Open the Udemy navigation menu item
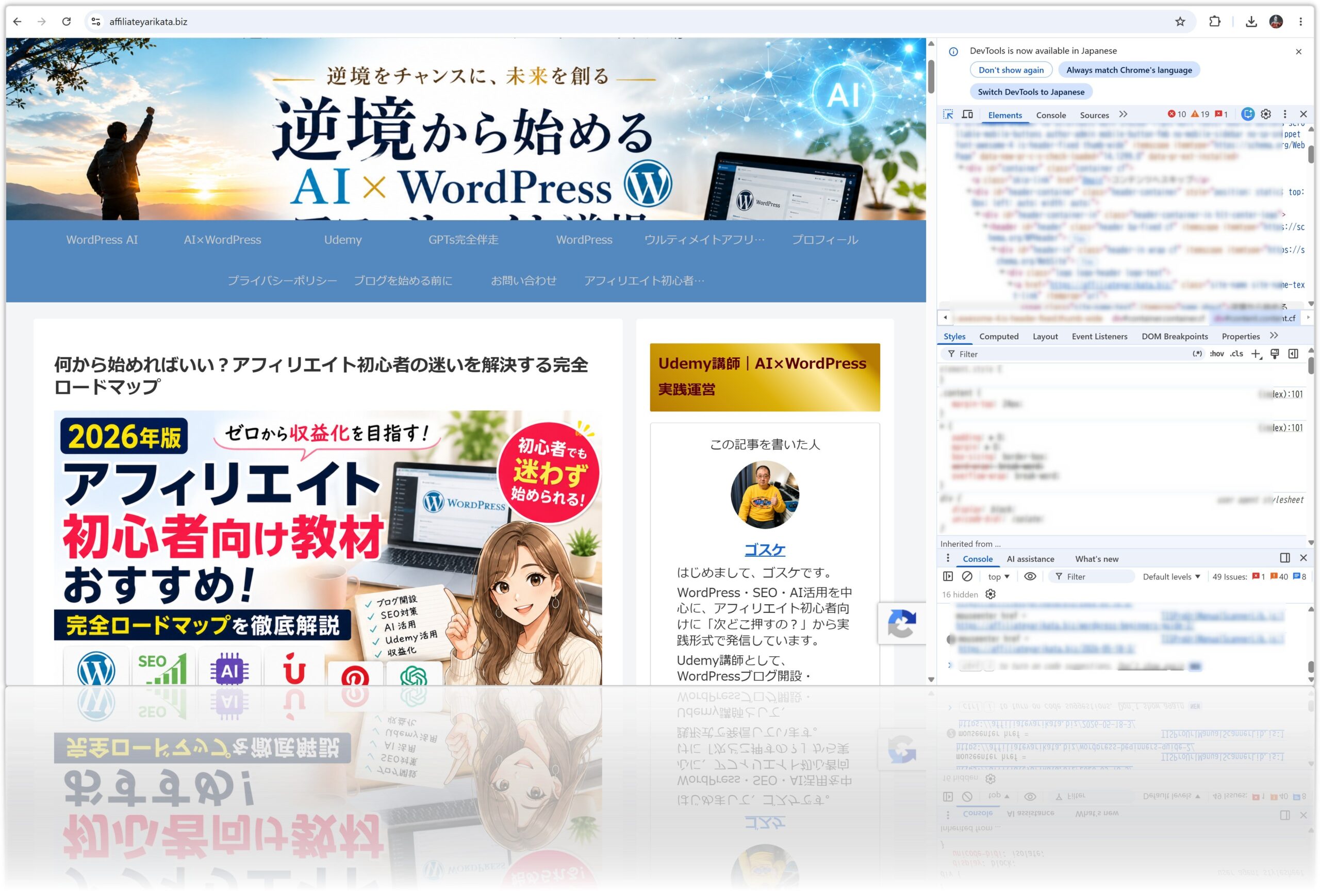Image resolution: width=1320 pixels, height=896 pixels. pyautogui.click(x=342, y=240)
